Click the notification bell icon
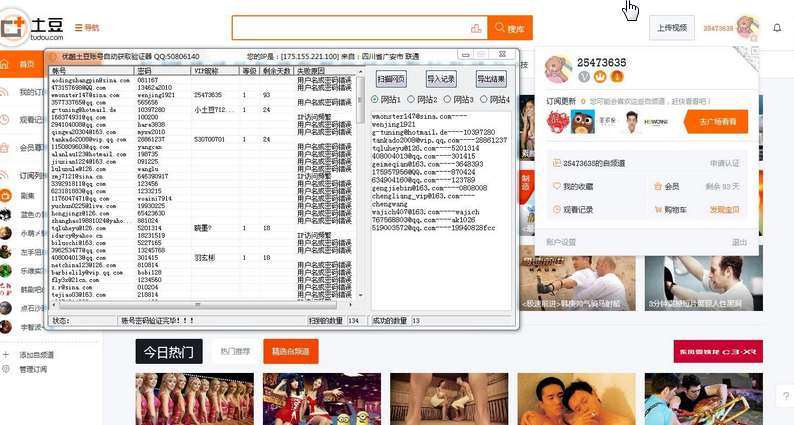 [x=777, y=28]
